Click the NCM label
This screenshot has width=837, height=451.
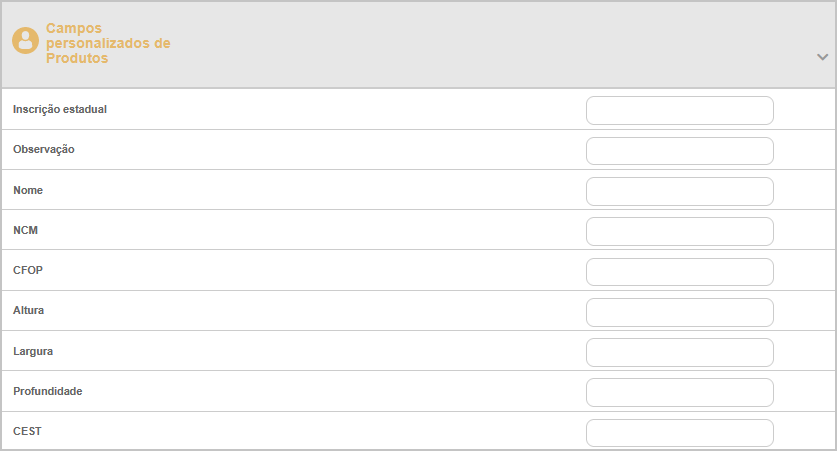click(x=26, y=230)
